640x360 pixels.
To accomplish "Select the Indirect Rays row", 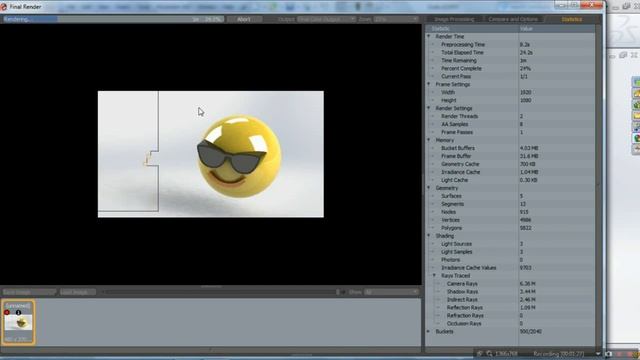I will click(510, 299).
